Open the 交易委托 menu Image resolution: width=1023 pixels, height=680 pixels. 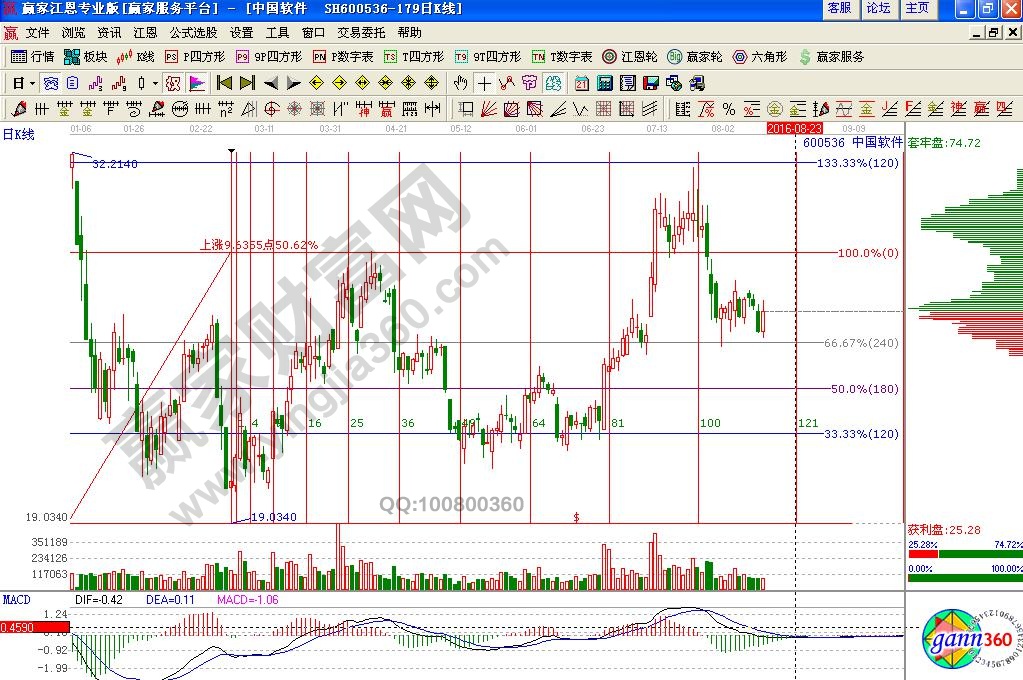click(x=361, y=33)
